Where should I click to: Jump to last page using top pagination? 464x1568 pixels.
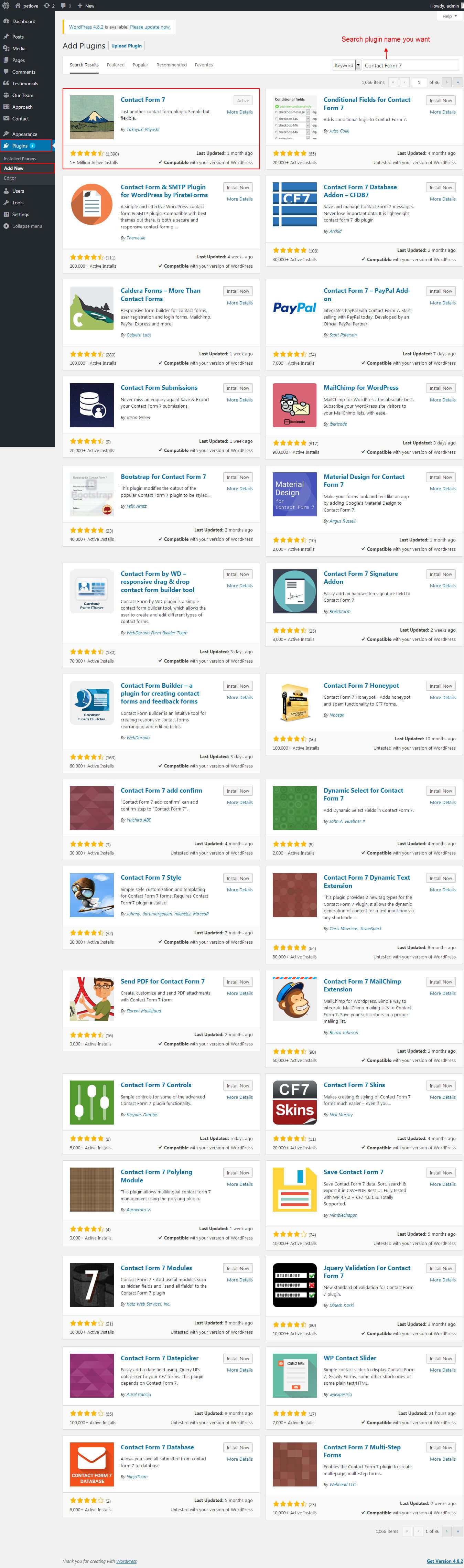point(457,82)
